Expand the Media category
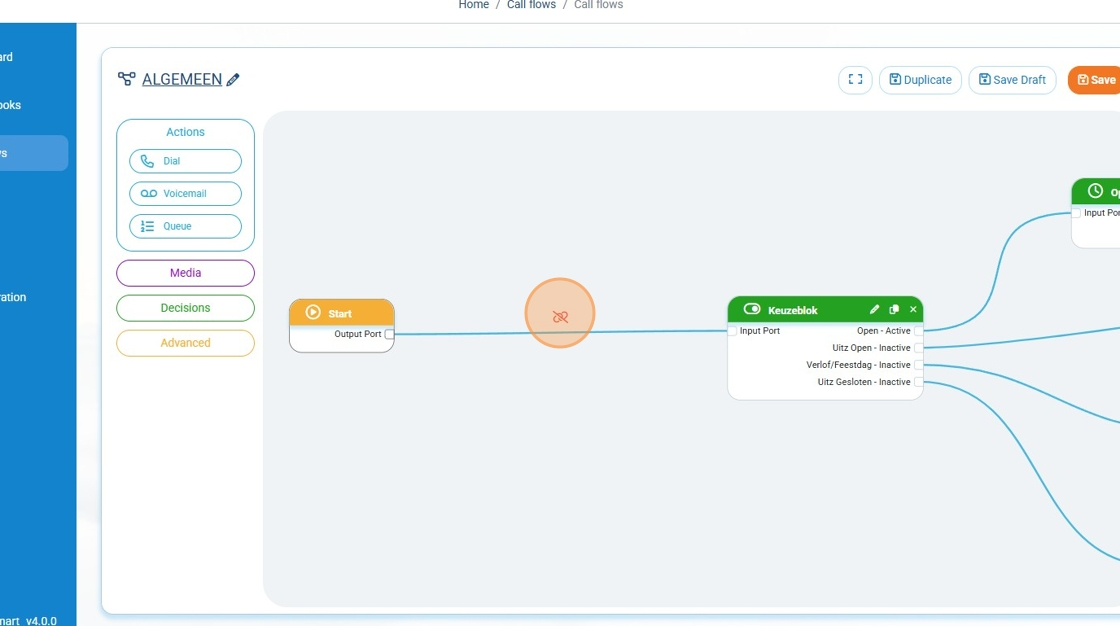Image resolution: width=1120 pixels, height=626 pixels. [185, 273]
